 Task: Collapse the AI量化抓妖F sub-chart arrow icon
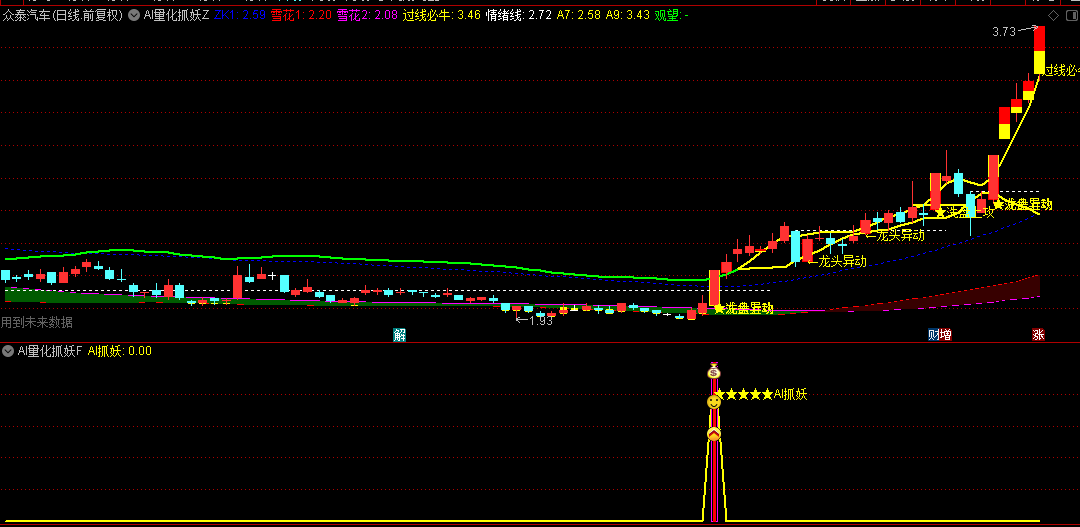click(x=8, y=351)
